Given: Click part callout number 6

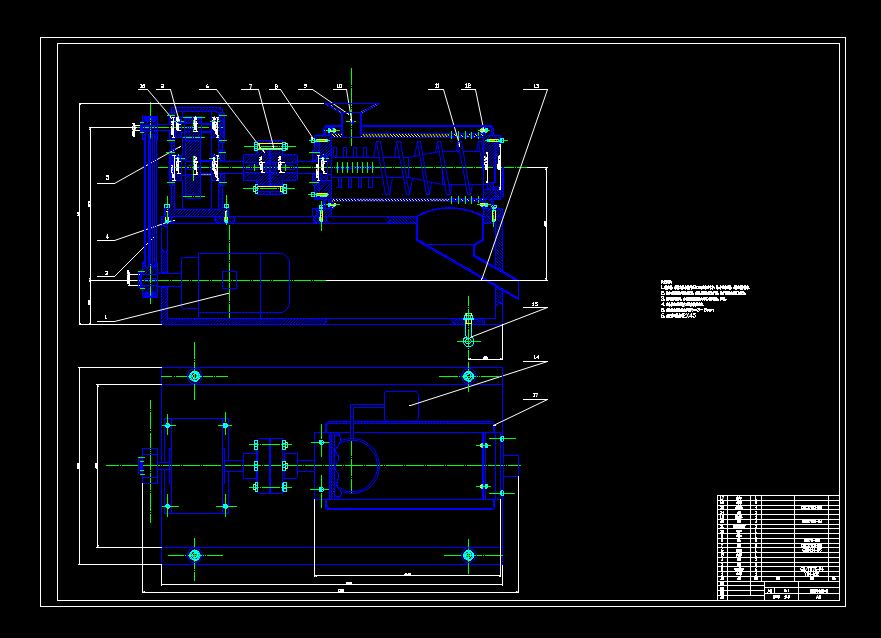Looking at the screenshot, I should 207,86.
